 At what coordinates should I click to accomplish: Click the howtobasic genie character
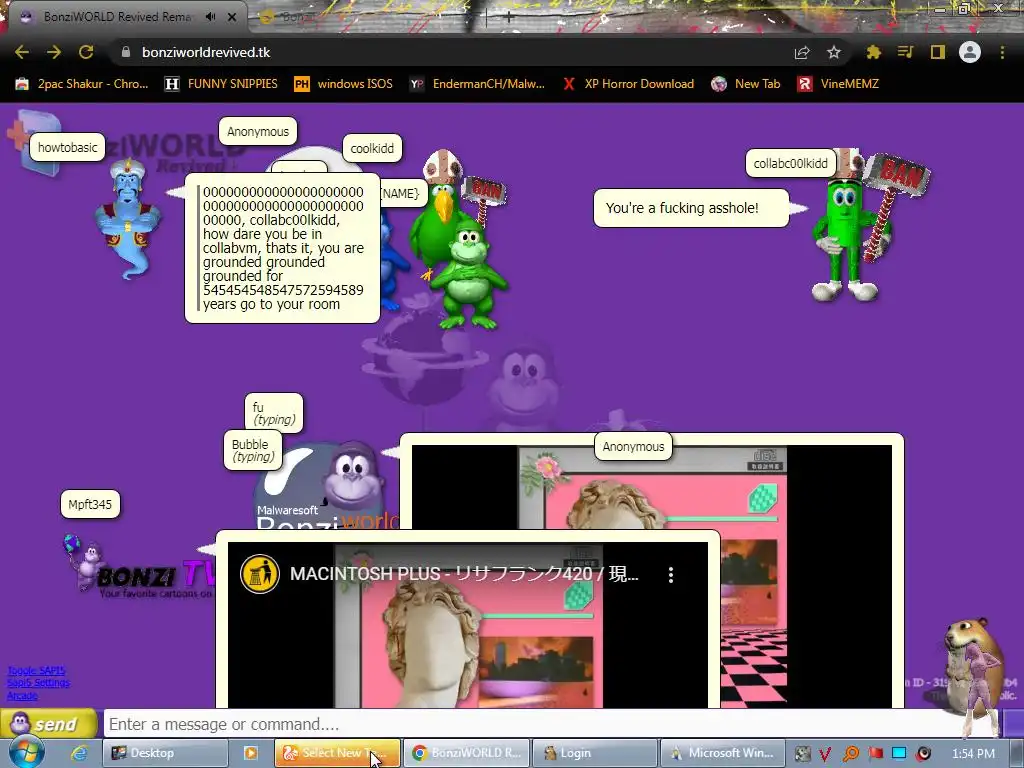click(x=128, y=219)
